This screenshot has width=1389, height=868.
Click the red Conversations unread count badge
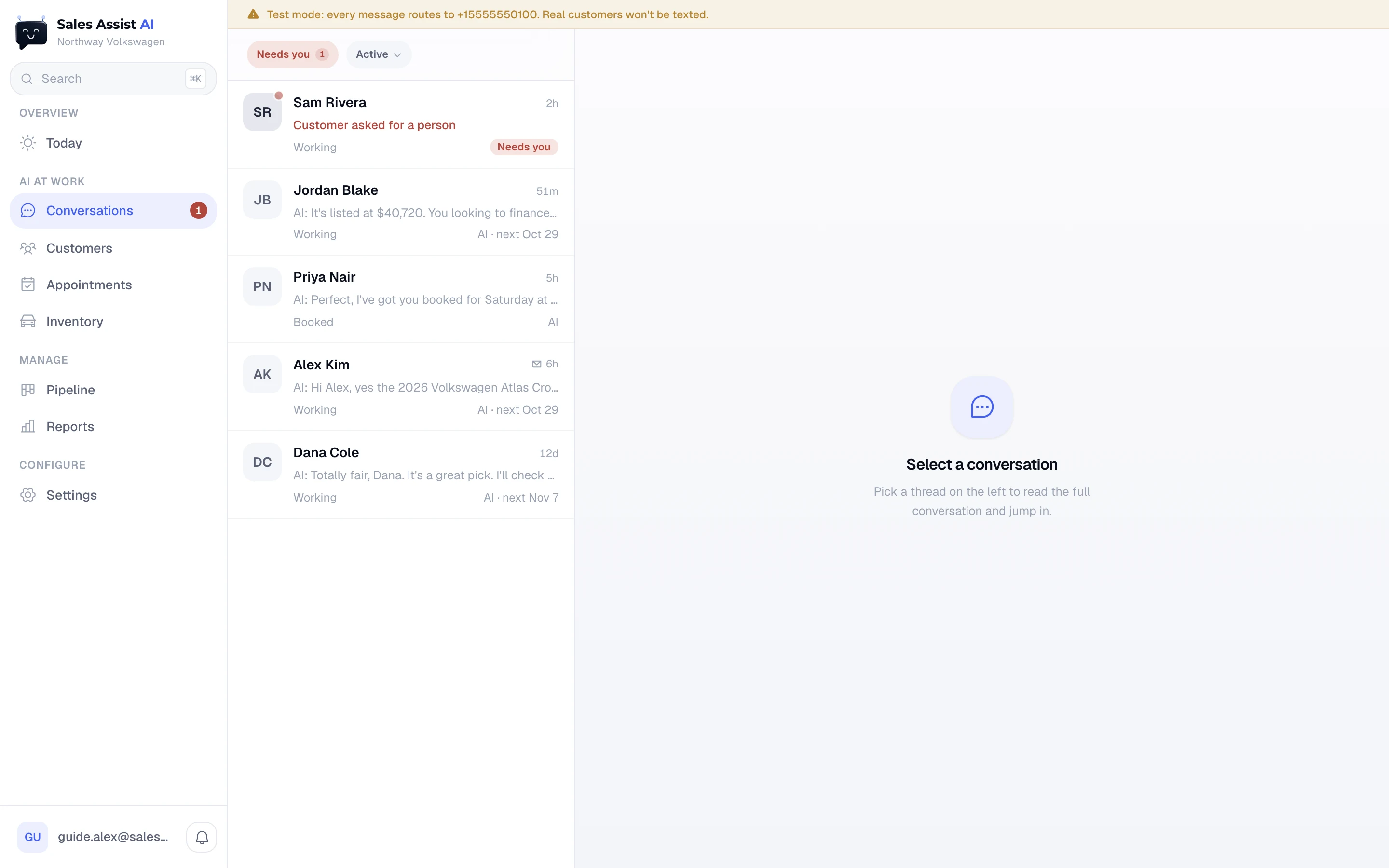click(199, 211)
